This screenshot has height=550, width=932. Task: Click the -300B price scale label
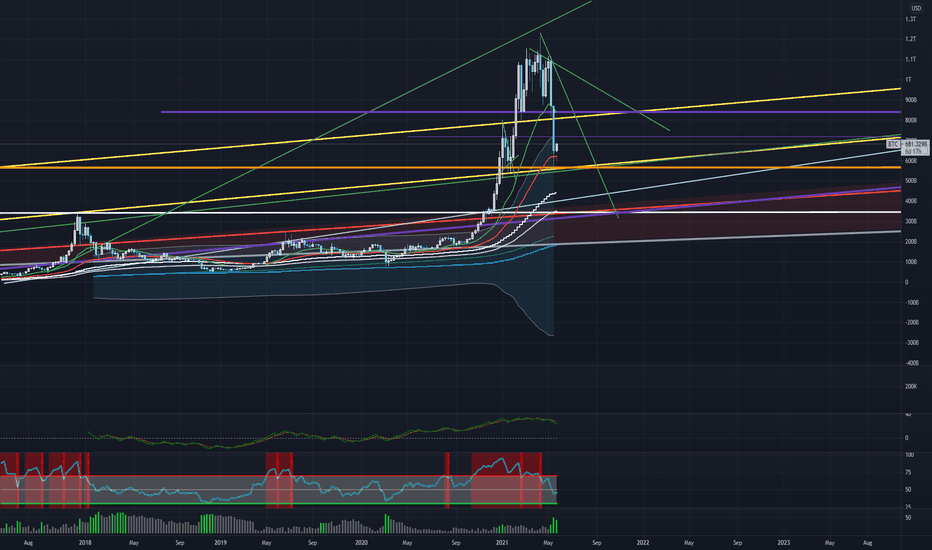(x=912, y=343)
